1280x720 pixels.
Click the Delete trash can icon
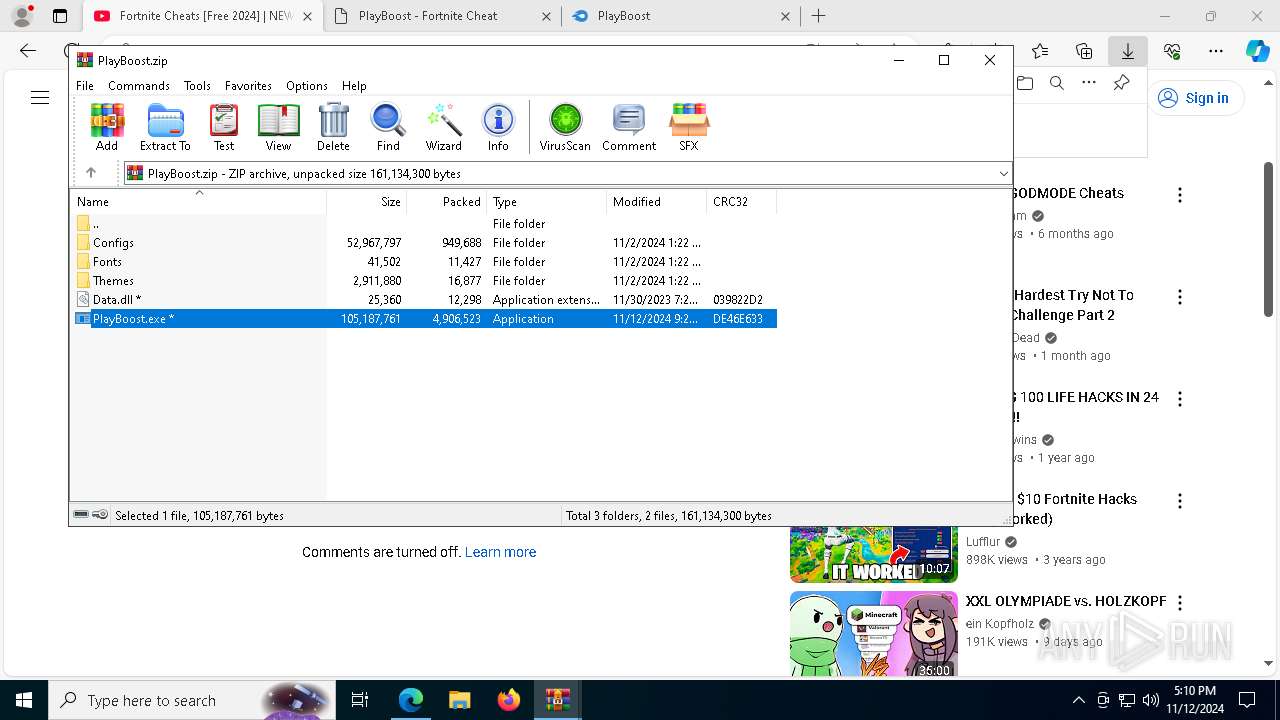pyautogui.click(x=333, y=127)
